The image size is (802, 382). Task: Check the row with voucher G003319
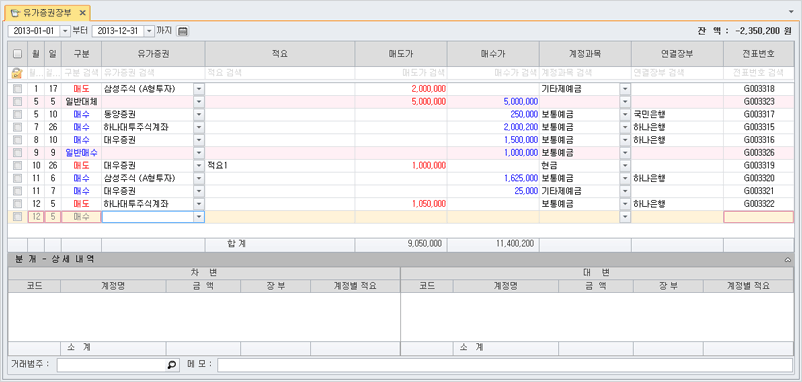(x=17, y=166)
